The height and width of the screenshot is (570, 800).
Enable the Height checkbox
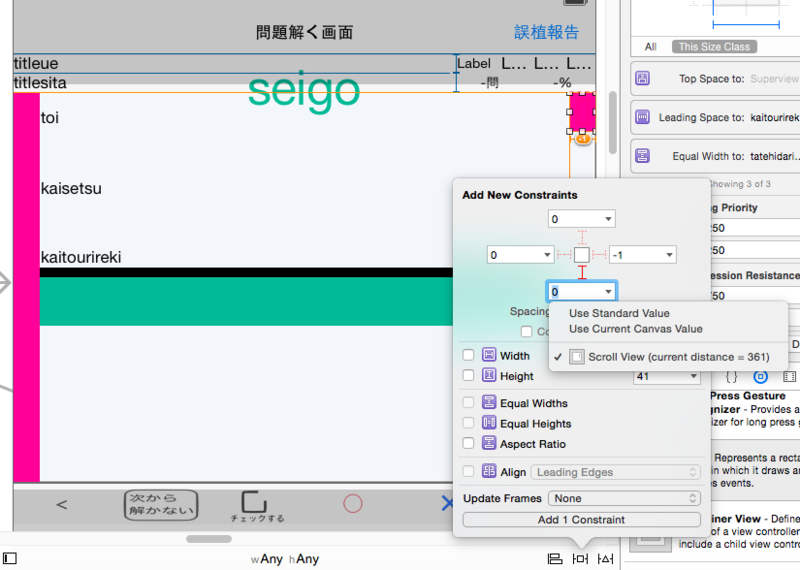[x=468, y=375]
